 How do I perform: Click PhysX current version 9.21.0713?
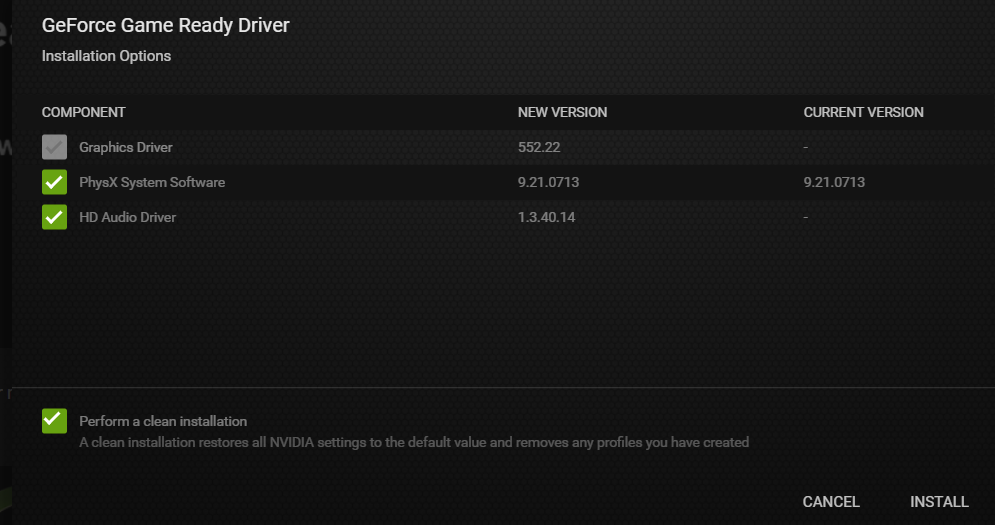pyautogui.click(x=834, y=182)
